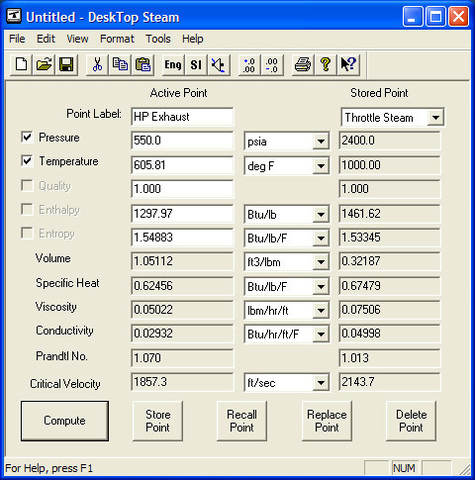Save using the floppy disk icon
Screen dimensions: 475x480
point(66,64)
